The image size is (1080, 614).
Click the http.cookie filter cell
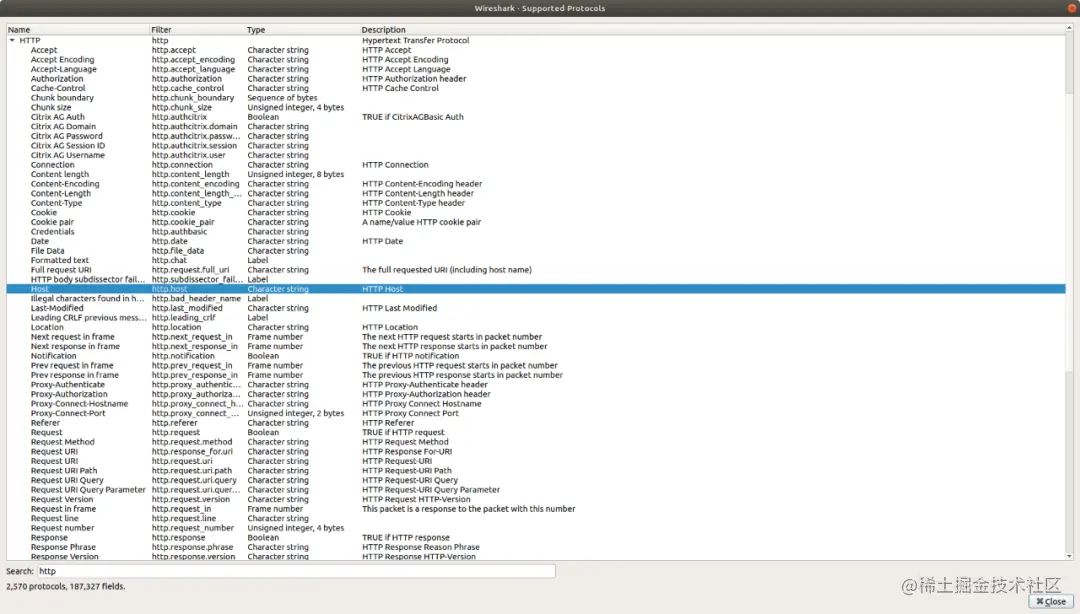coord(174,213)
